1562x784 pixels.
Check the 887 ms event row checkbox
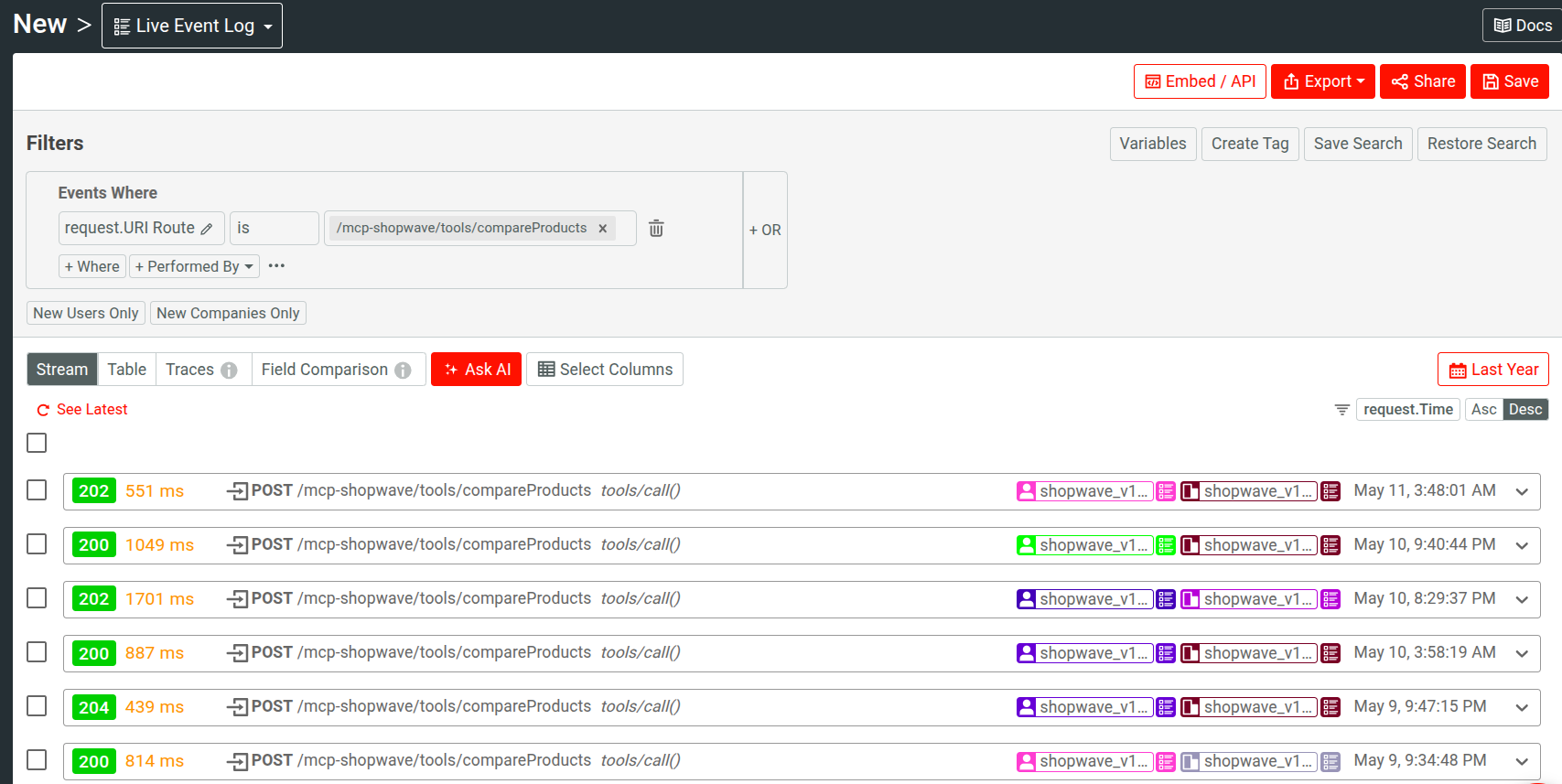pos(37,652)
